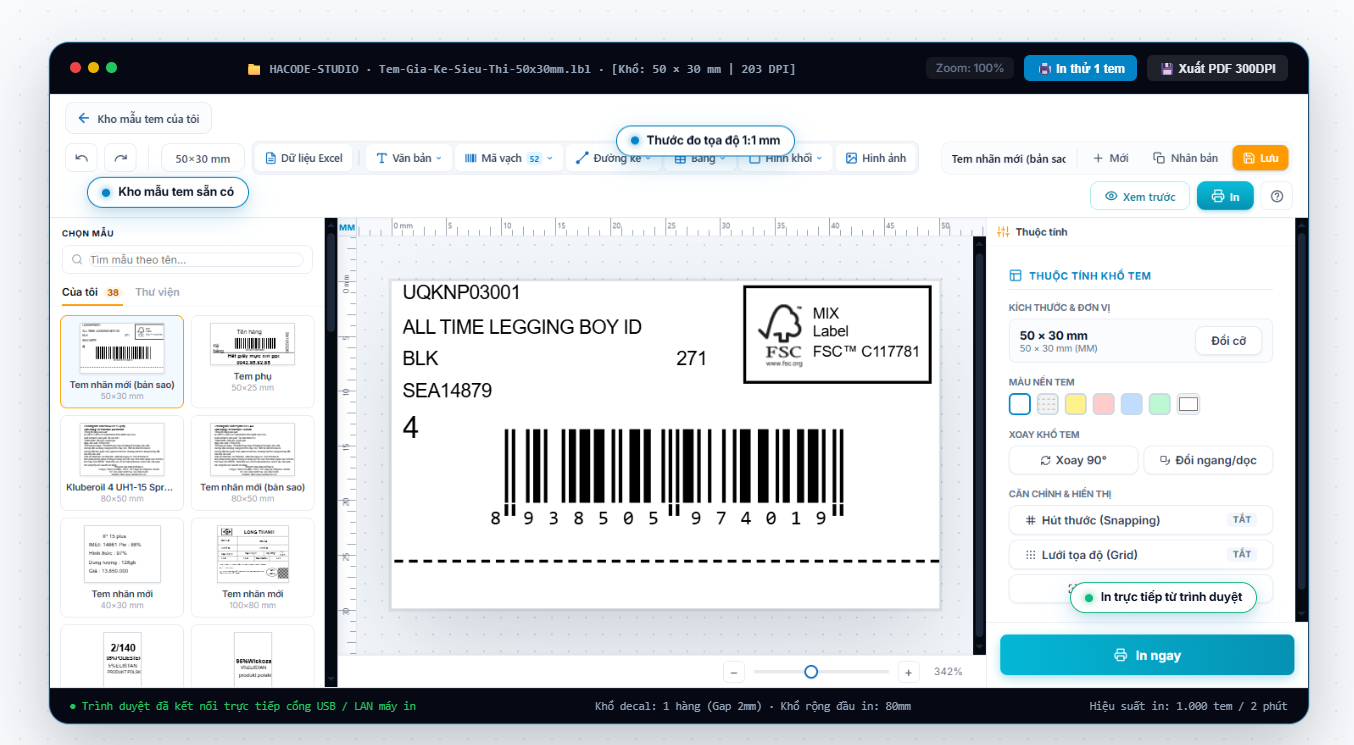Pick the light green background color
Image resolution: width=1354 pixels, height=745 pixels.
point(1160,404)
